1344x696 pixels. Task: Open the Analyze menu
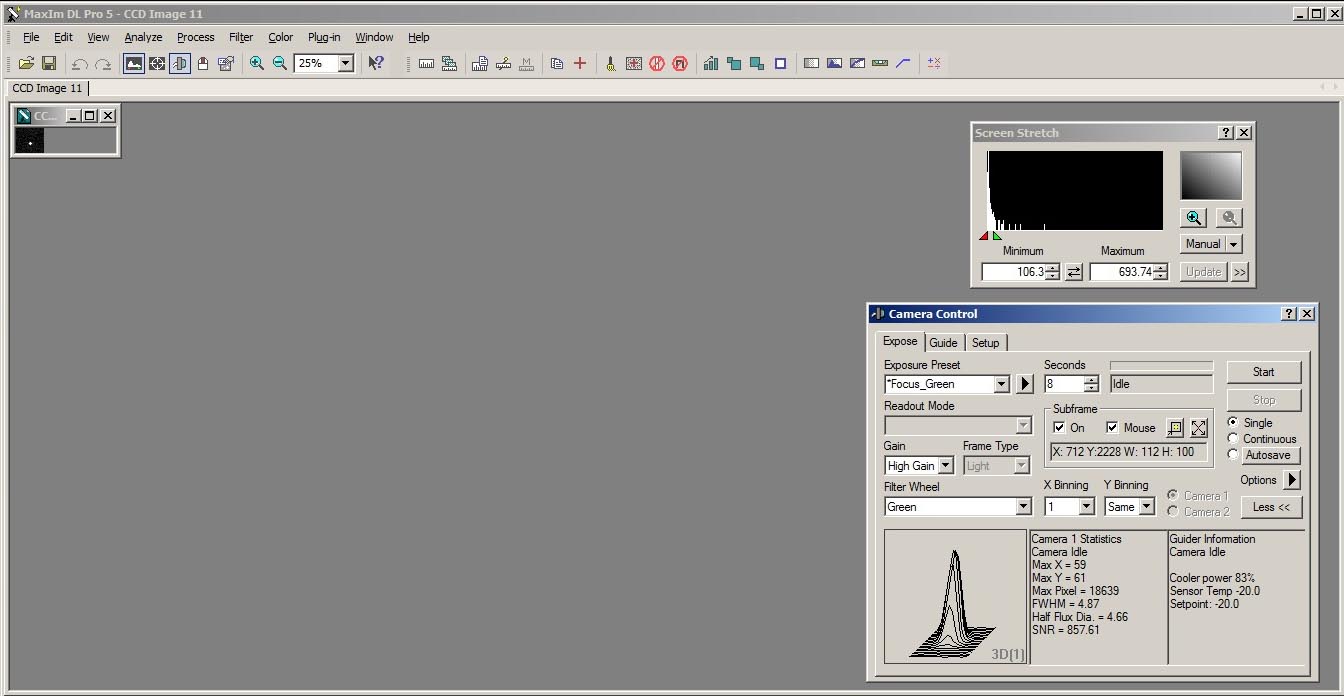[x=143, y=37]
